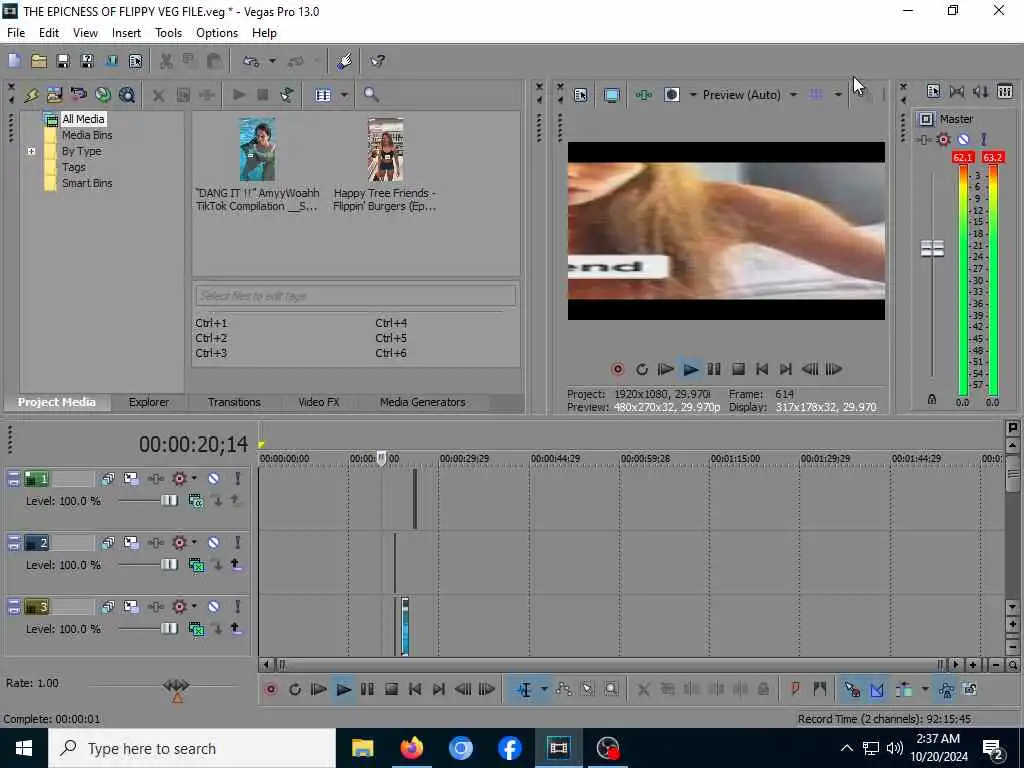Open the Tools menu

[x=168, y=33]
